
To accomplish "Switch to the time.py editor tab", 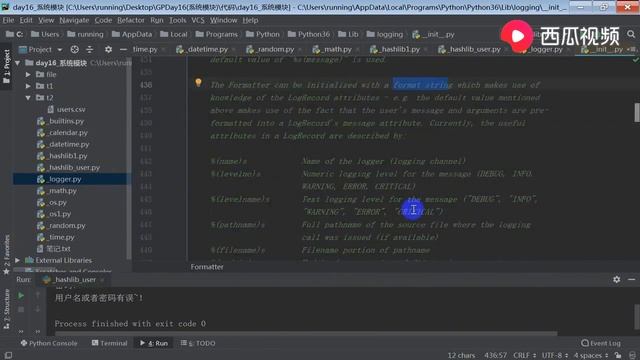I will coord(145,49).
